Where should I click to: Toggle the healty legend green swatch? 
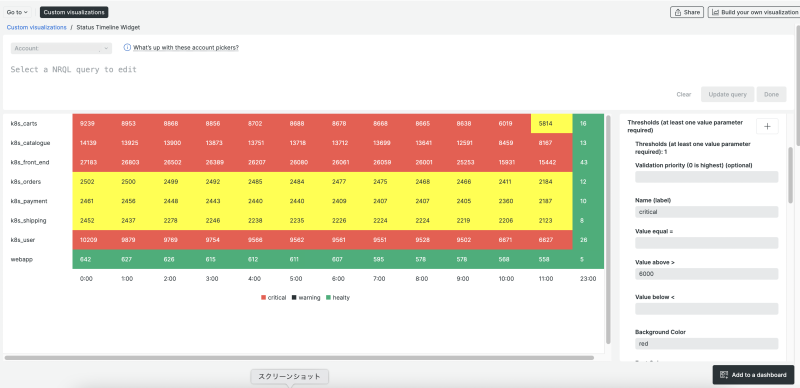[x=328, y=298]
